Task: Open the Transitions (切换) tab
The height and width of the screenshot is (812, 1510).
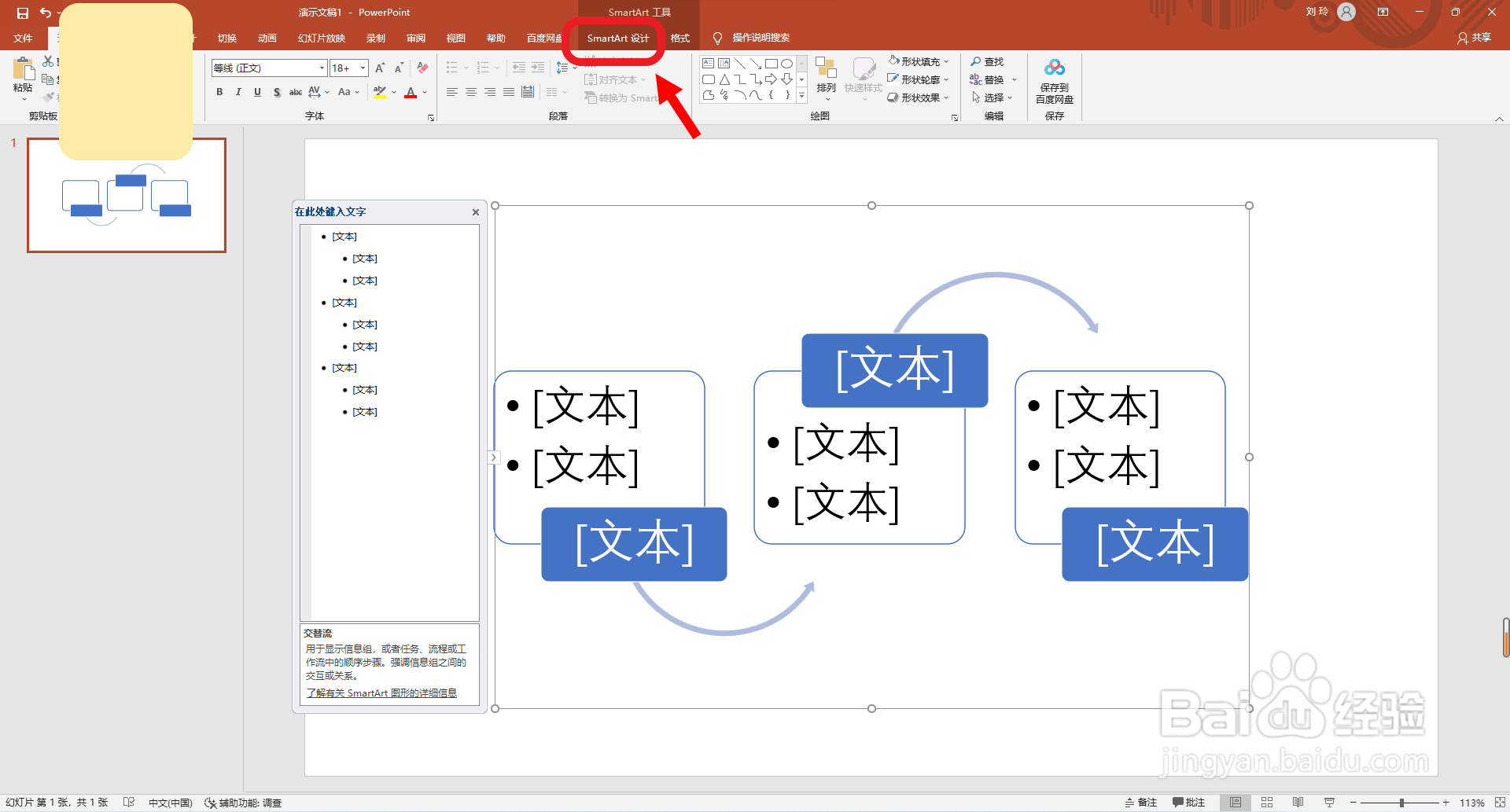Action: click(x=227, y=38)
